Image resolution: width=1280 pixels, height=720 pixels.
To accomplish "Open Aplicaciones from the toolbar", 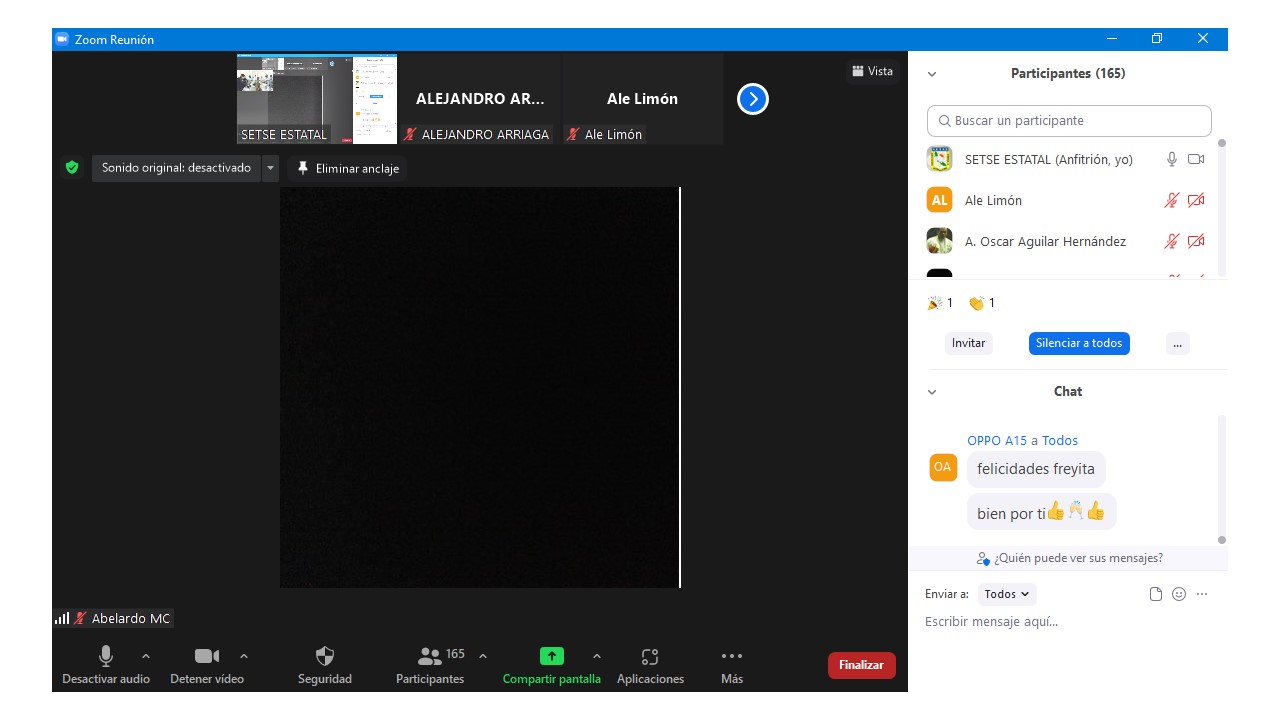I will pos(650,657).
